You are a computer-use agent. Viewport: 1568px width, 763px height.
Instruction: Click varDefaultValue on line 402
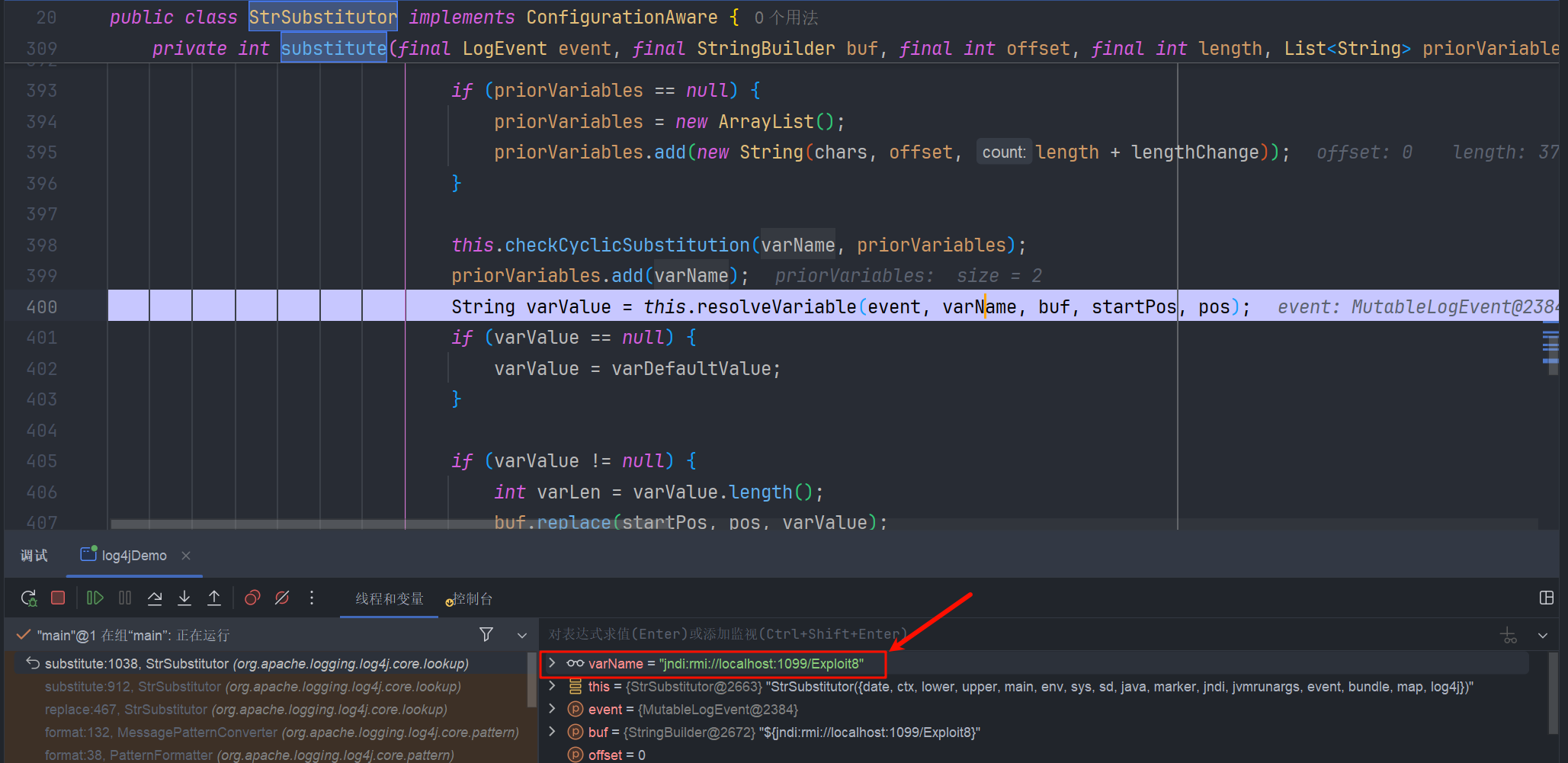(x=691, y=368)
